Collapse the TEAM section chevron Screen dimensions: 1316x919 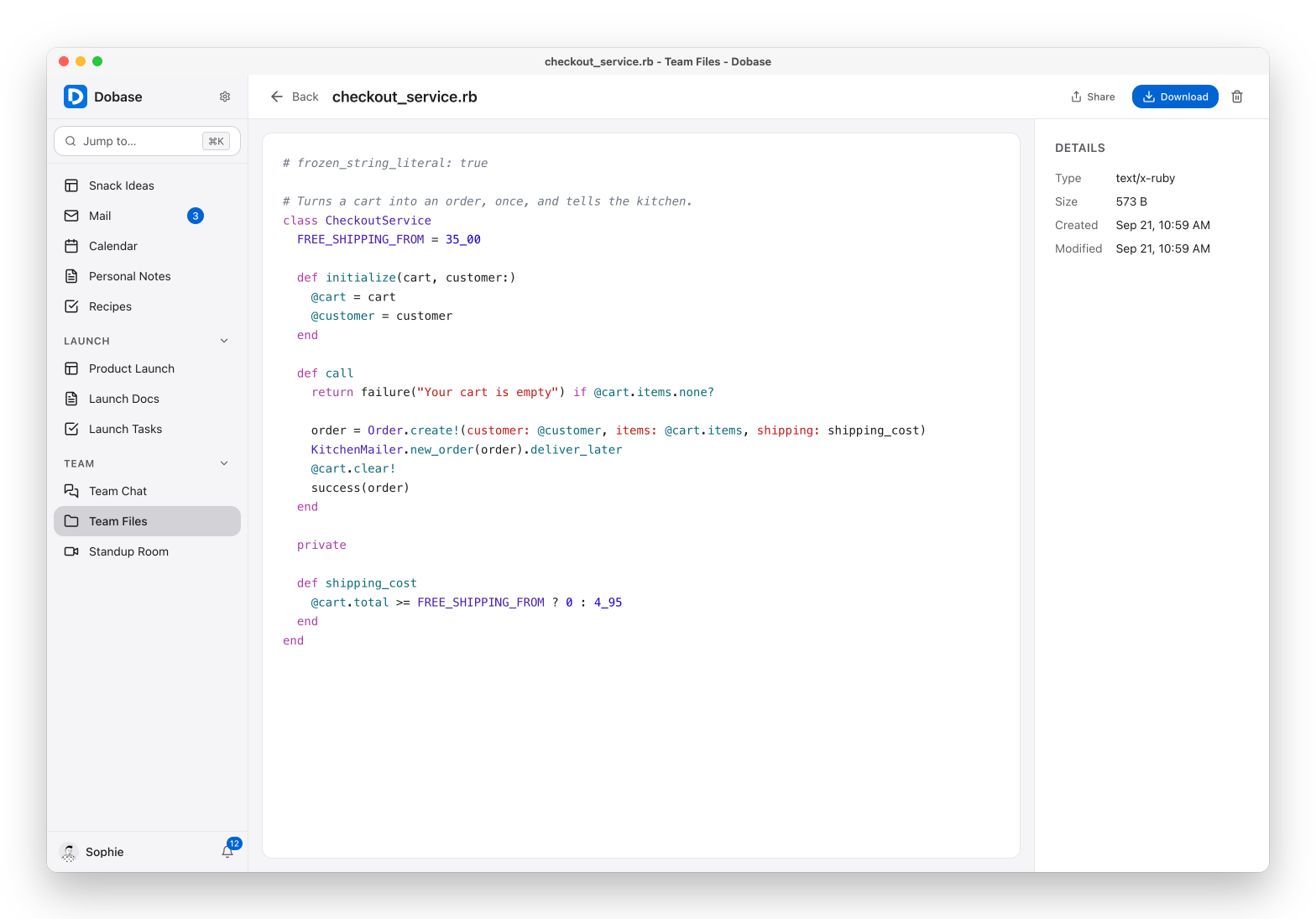click(x=224, y=463)
